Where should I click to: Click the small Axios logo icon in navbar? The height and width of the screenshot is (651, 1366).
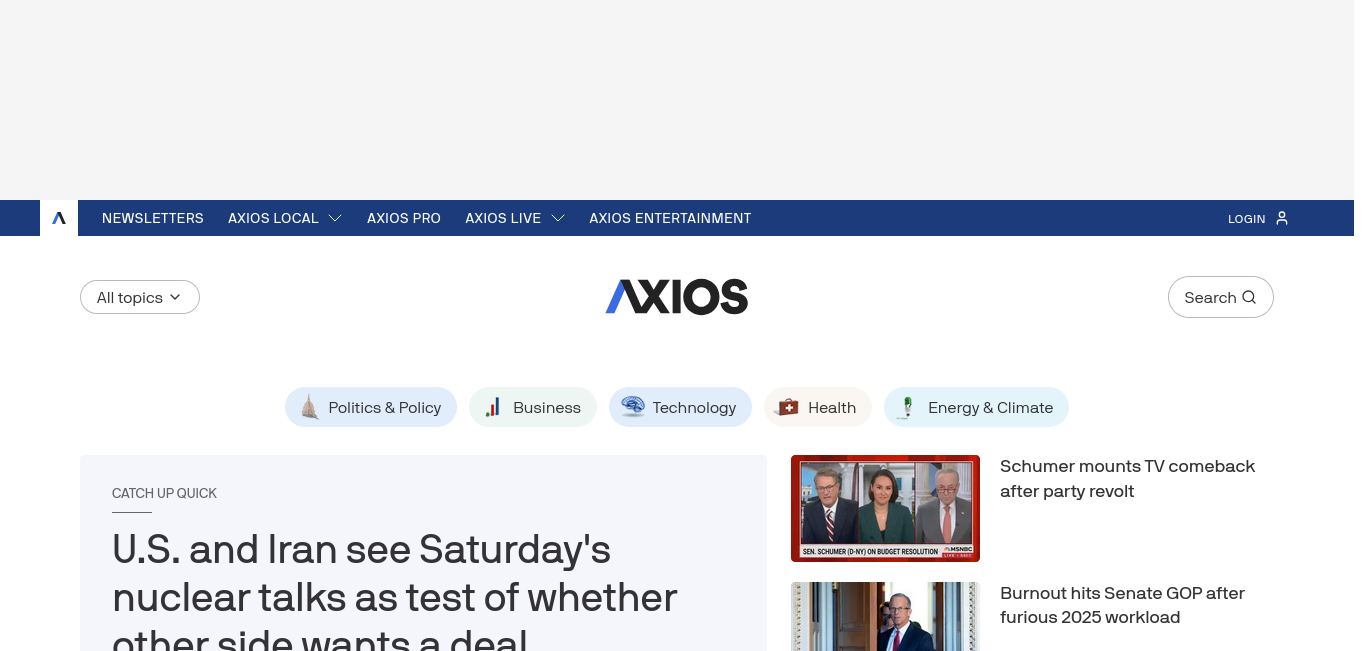[59, 218]
